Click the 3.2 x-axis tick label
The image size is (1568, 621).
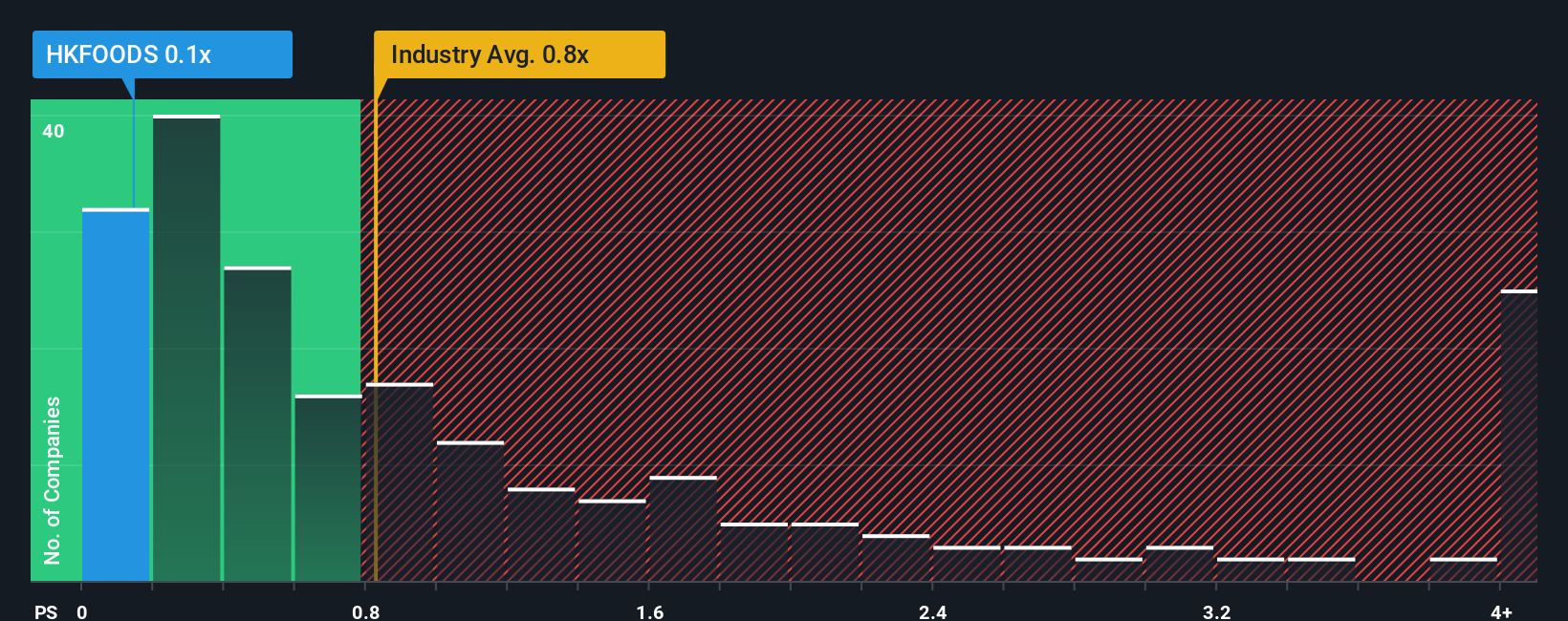1216,611
